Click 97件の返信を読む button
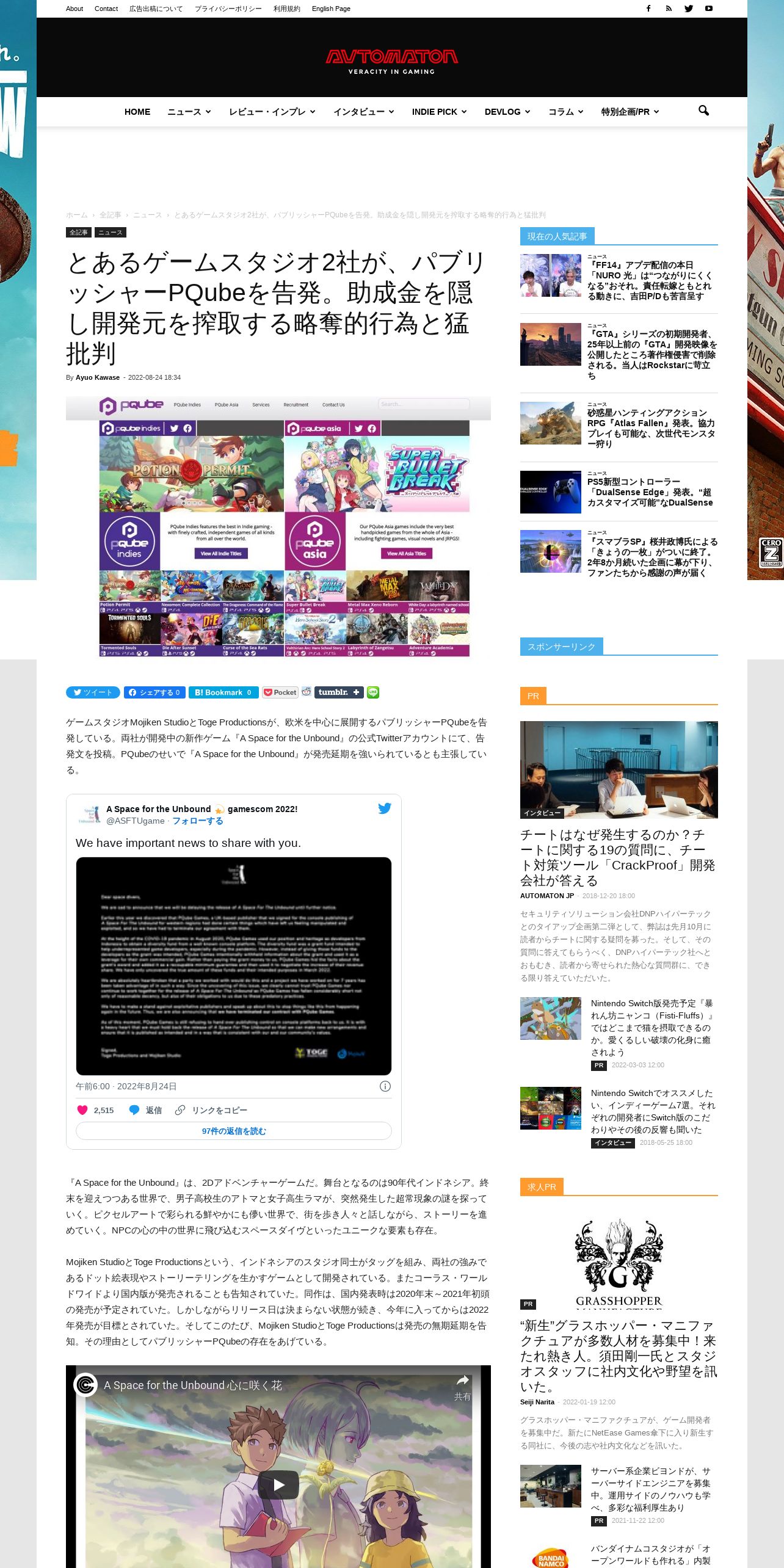 click(234, 1131)
